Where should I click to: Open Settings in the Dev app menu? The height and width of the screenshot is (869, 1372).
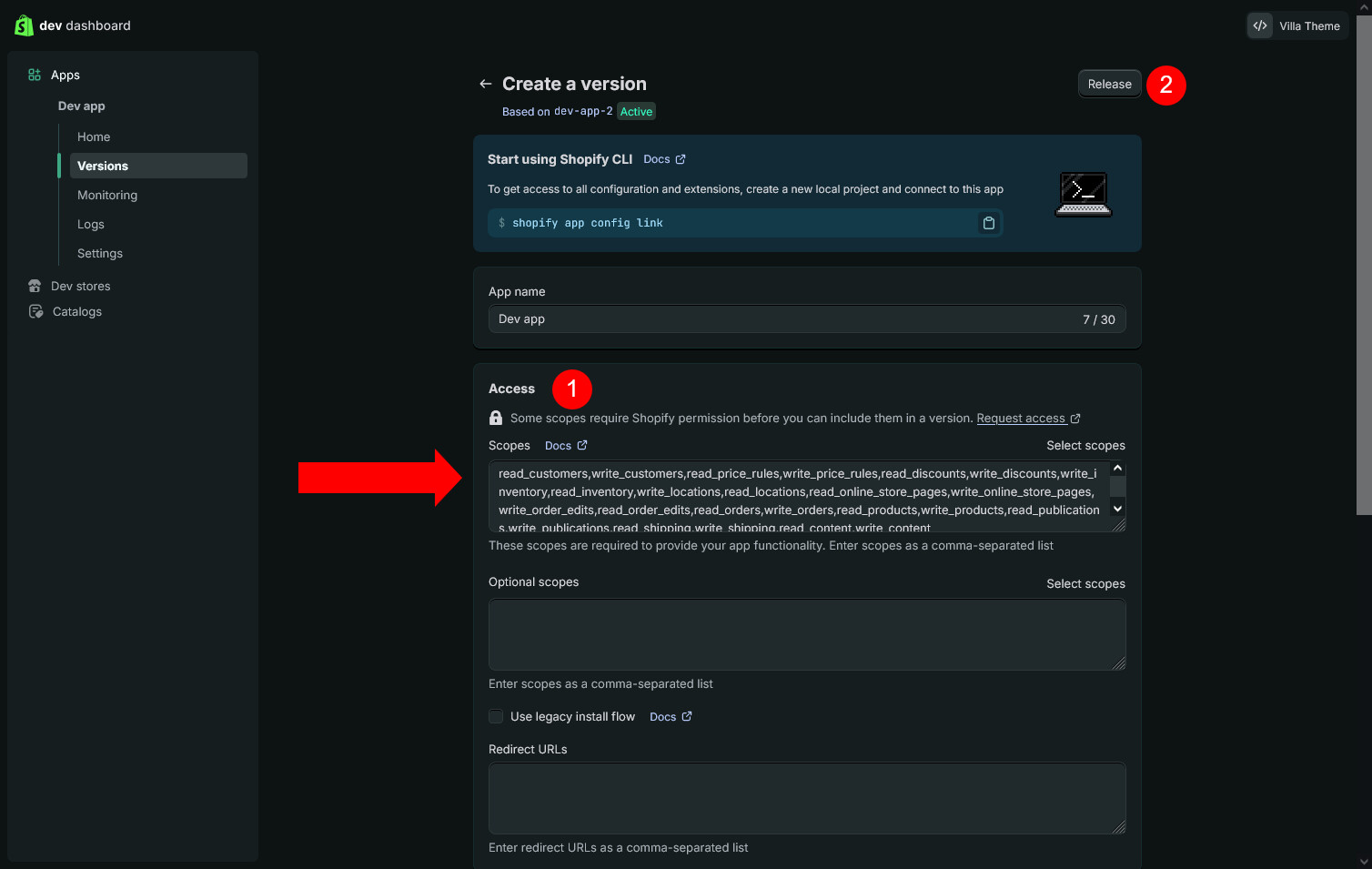point(100,253)
